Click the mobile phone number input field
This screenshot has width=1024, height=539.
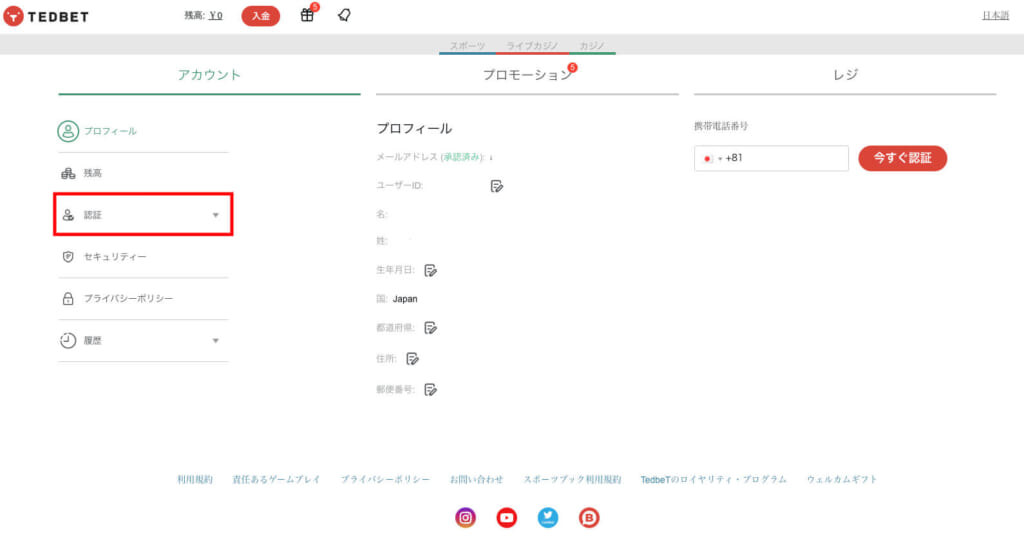coord(771,158)
